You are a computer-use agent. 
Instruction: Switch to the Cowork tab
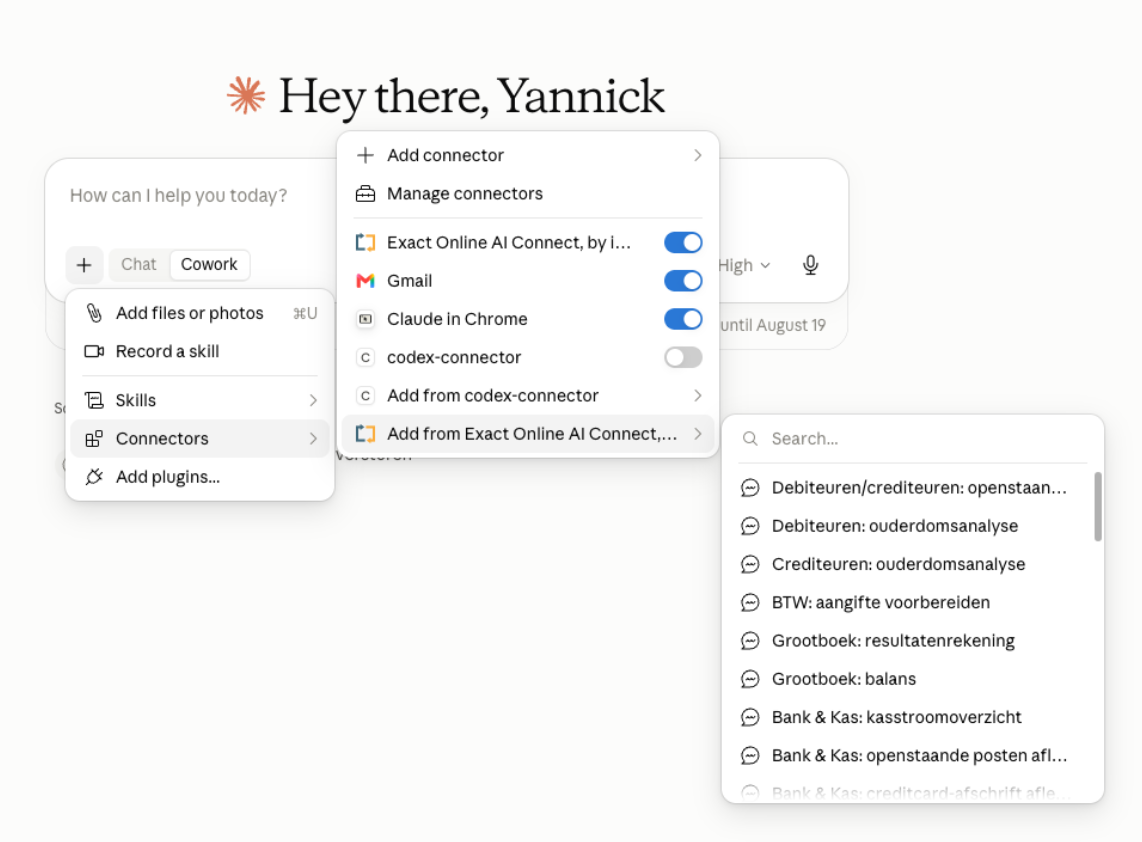click(209, 264)
